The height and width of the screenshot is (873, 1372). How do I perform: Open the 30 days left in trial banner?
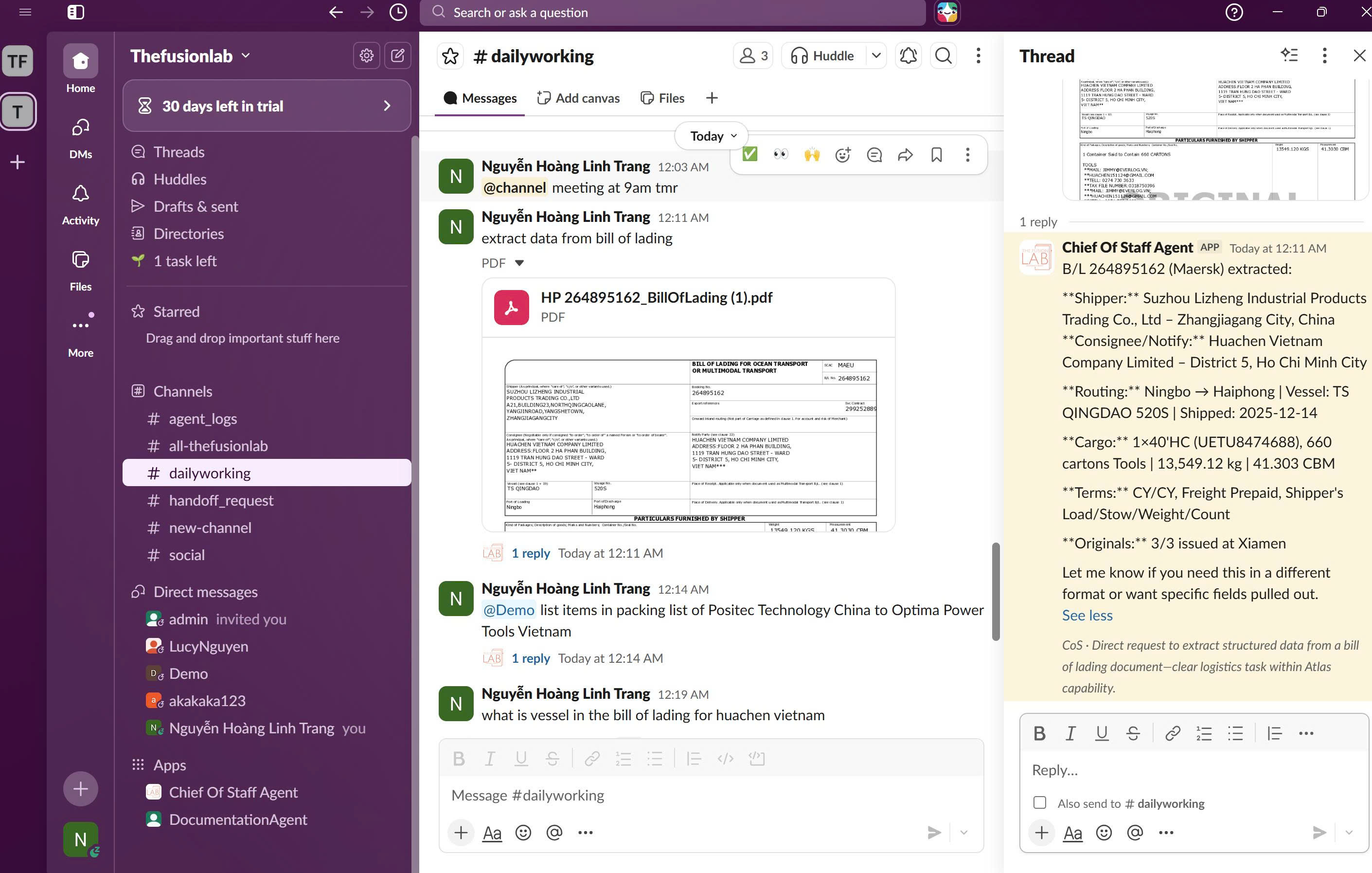tap(267, 106)
